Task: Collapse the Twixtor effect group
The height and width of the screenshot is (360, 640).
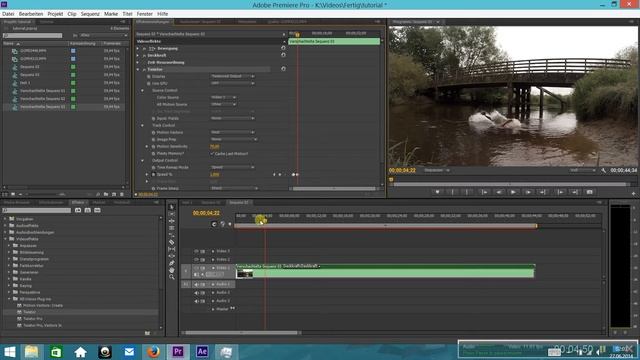Action: [138, 69]
